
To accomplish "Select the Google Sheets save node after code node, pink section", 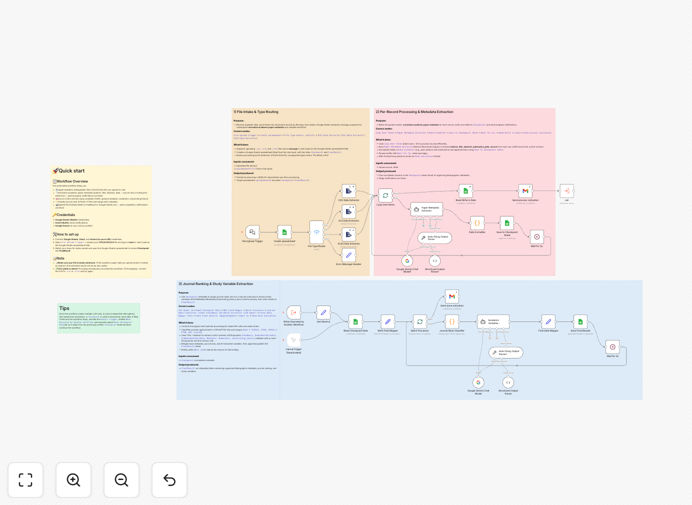I will [507, 223].
